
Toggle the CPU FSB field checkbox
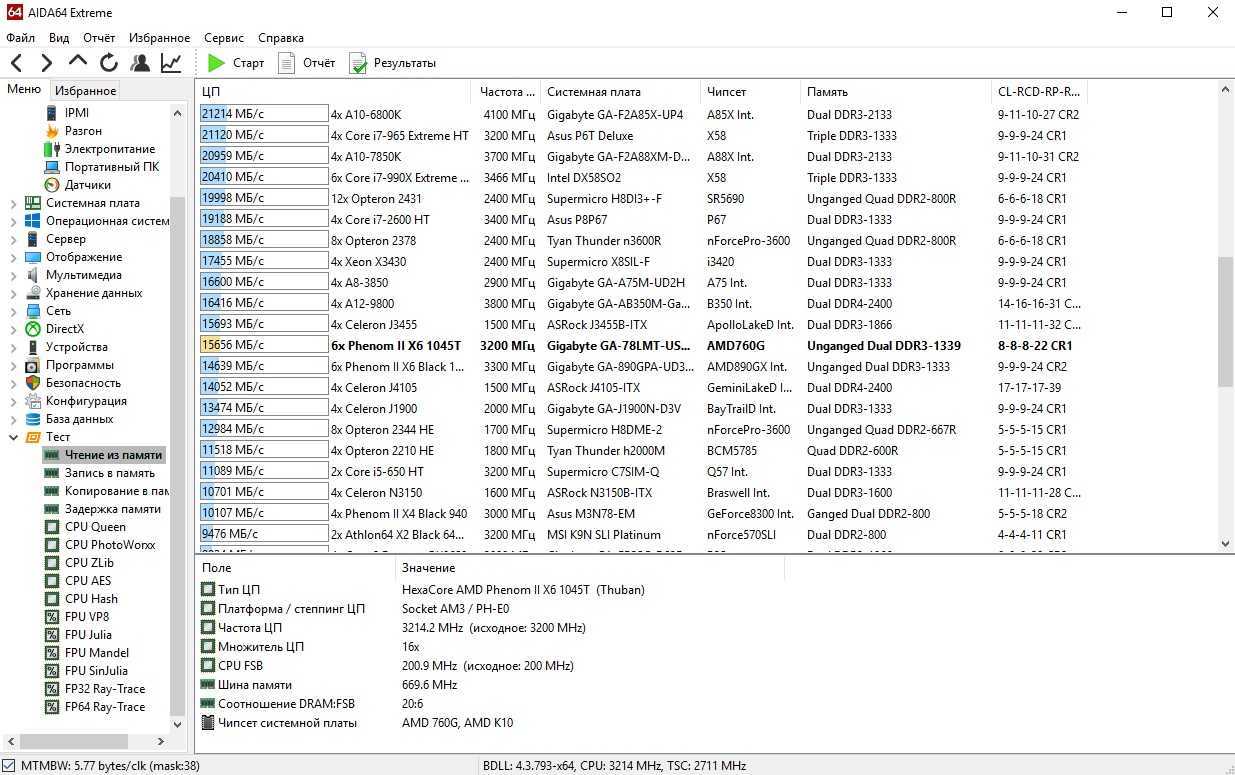coord(208,666)
